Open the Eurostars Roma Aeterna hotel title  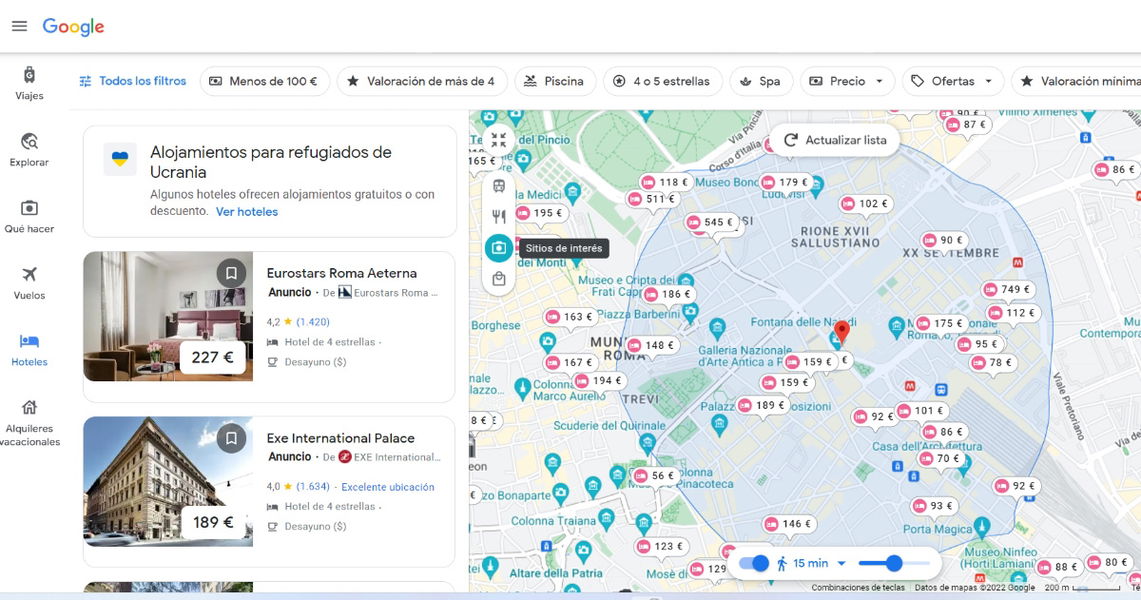click(x=342, y=273)
